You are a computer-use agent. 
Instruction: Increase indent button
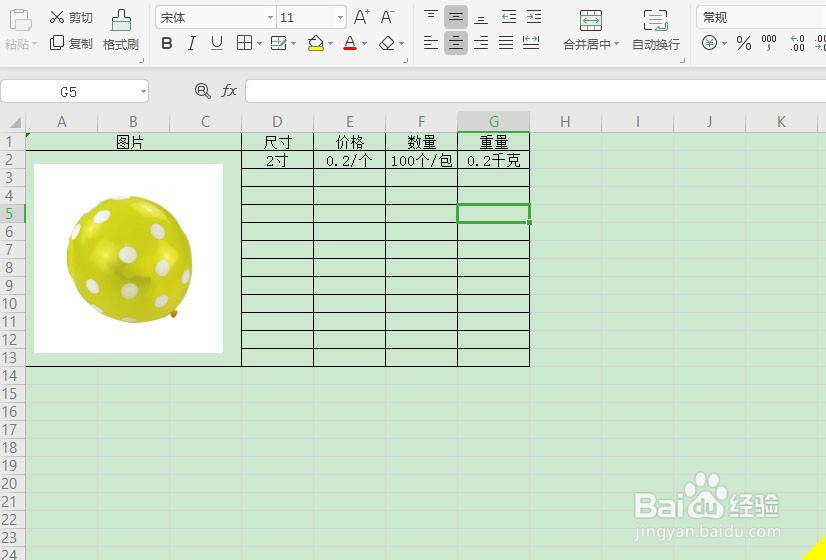[x=533, y=17]
